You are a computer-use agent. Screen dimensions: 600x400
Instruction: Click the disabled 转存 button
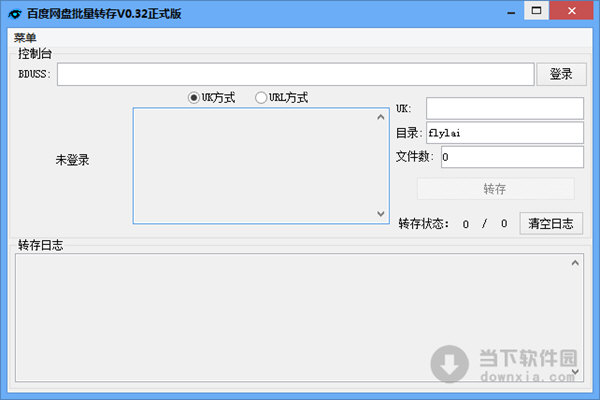496,189
